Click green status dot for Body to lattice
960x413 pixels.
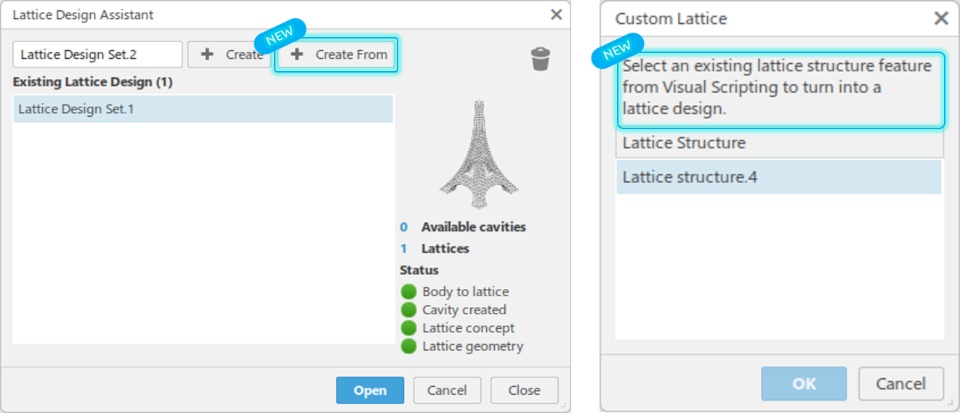pos(408,292)
